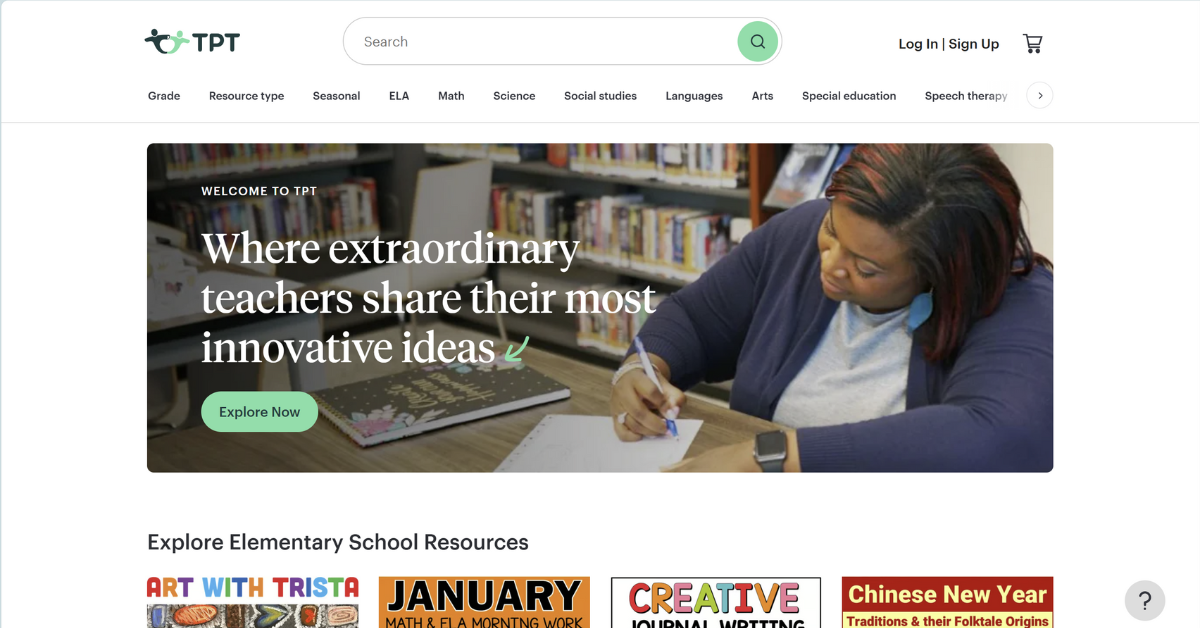Click the Sign Up link

point(974,44)
